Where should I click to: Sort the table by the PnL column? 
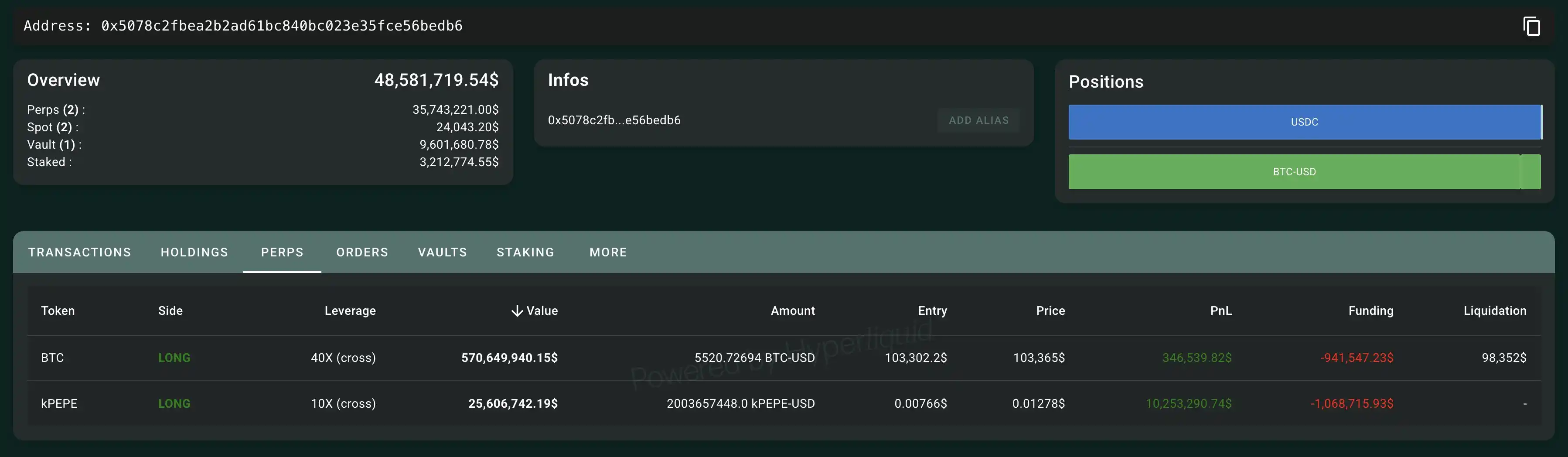[x=1222, y=310]
